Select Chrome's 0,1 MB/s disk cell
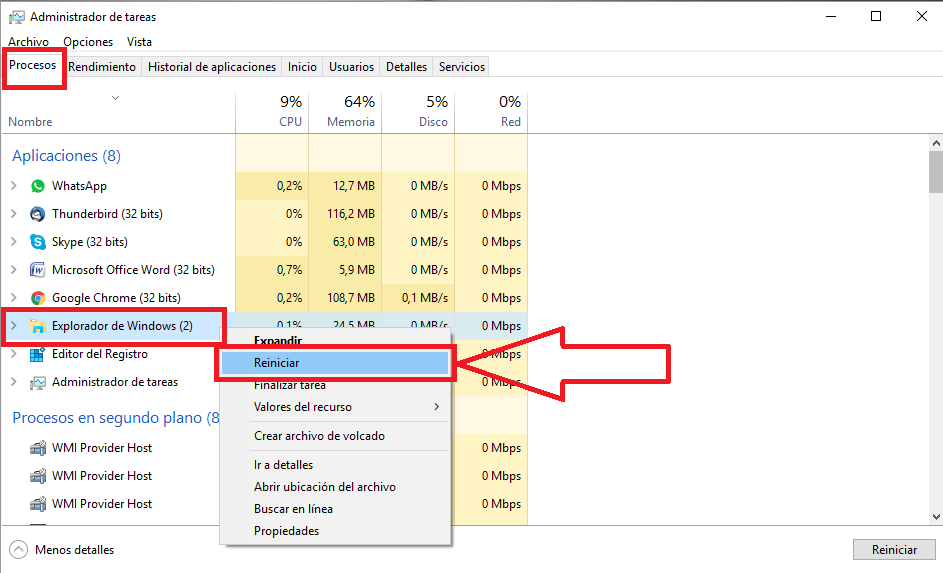This screenshot has width=943, height=573. point(419,298)
